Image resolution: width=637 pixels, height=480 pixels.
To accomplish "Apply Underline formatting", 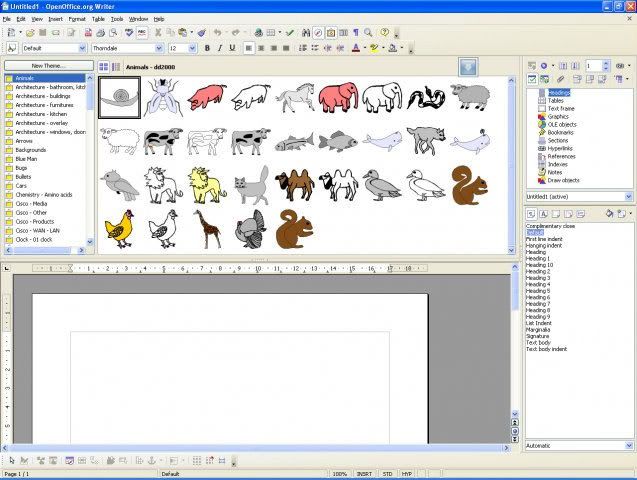I will click(x=233, y=47).
